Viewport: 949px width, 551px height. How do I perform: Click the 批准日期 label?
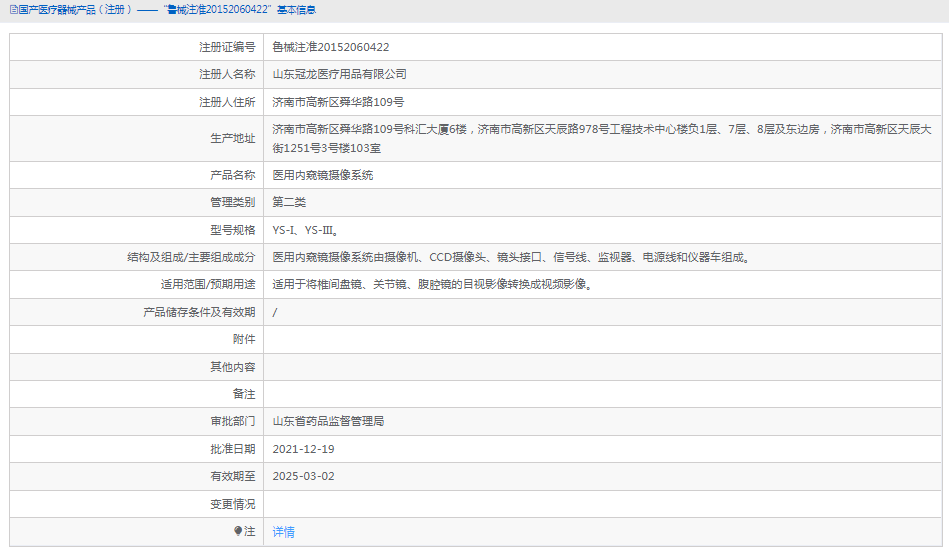[x=232, y=449]
